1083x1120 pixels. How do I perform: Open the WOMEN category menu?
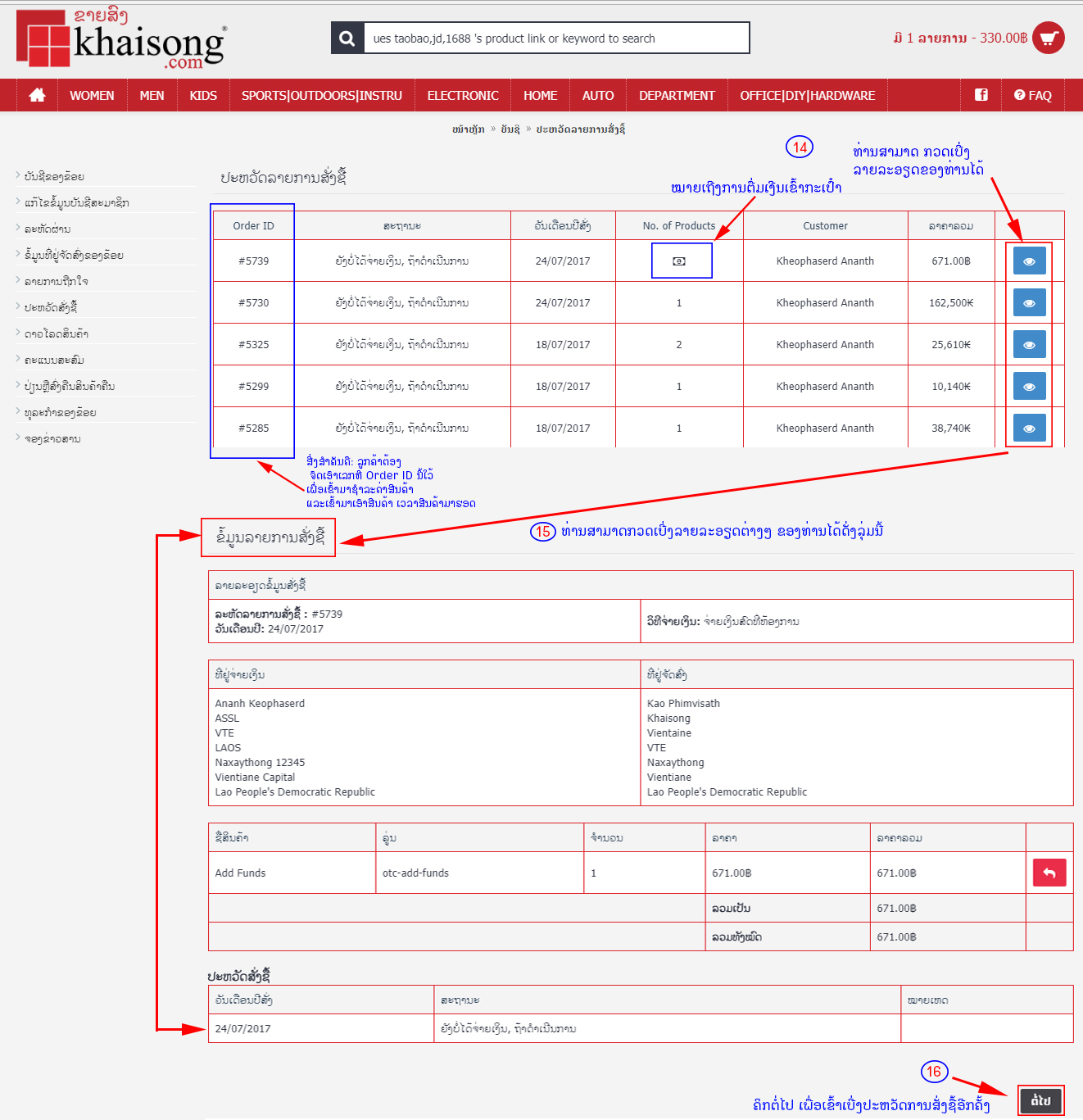pyautogui.click(x=92, y=95)
